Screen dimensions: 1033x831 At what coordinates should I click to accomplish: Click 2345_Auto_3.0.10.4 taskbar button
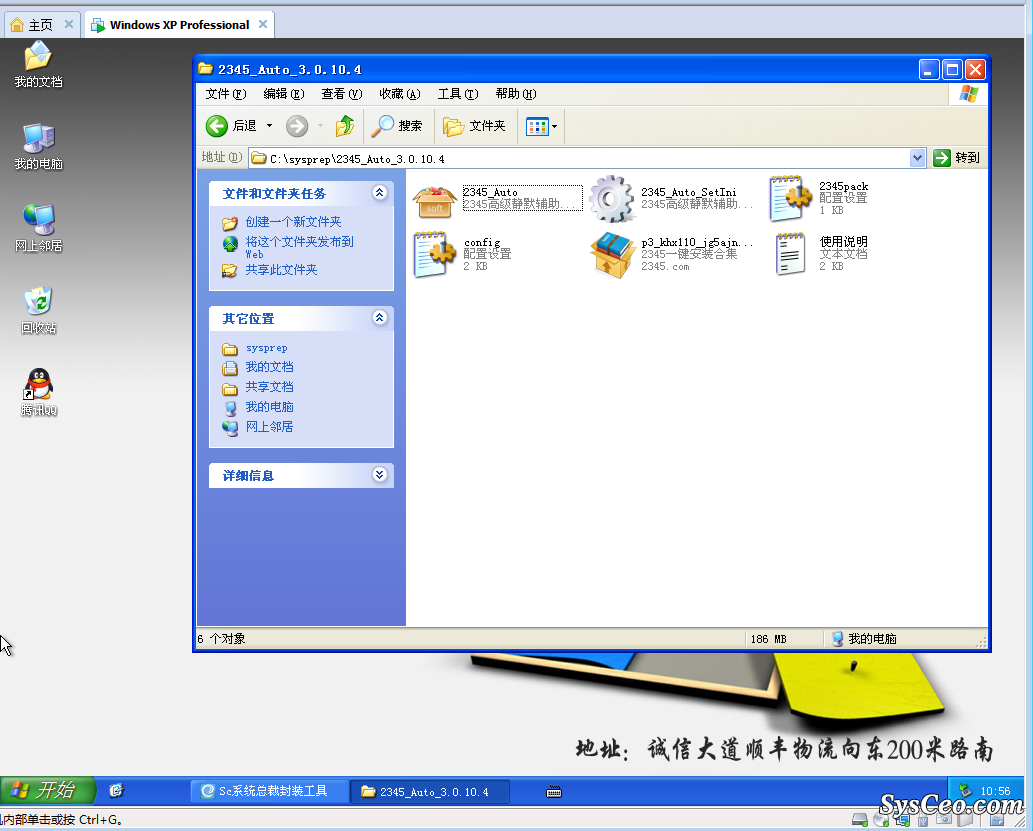(430, 791)
